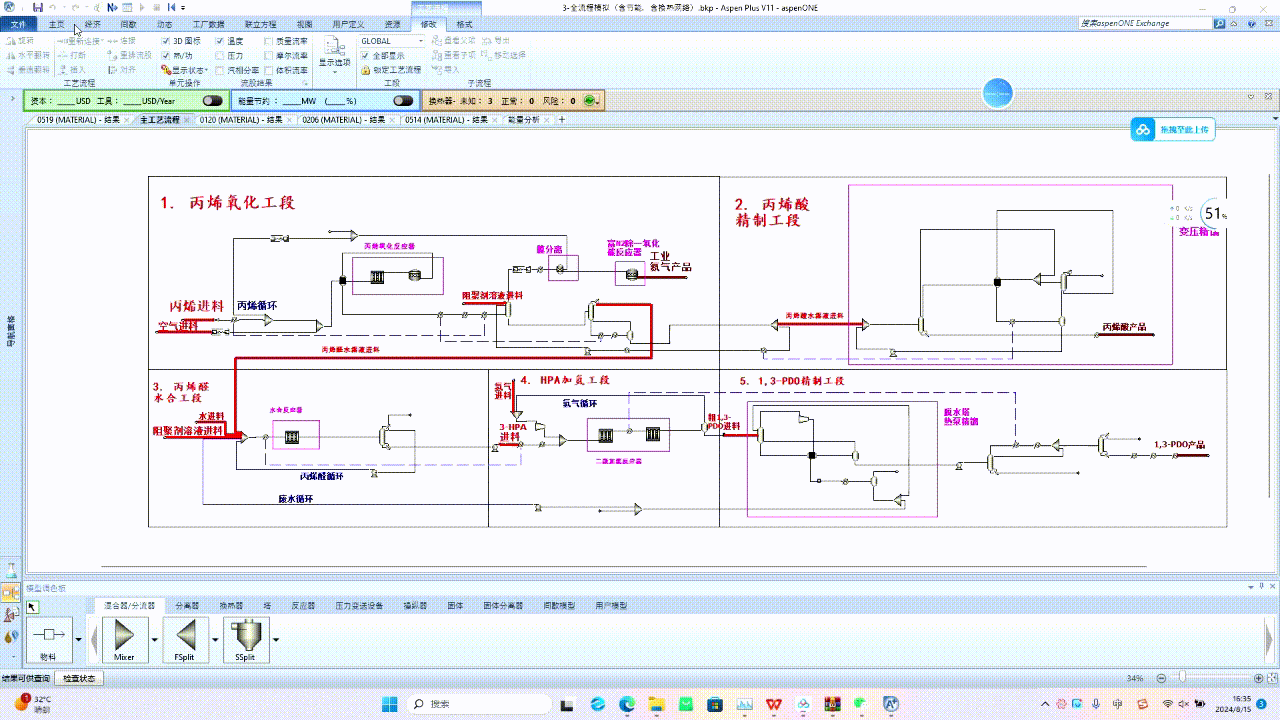The width and height of the screenshot is (1280, 720).
Task: Click the green heat exchanger status icon
Action: [590, 100]
